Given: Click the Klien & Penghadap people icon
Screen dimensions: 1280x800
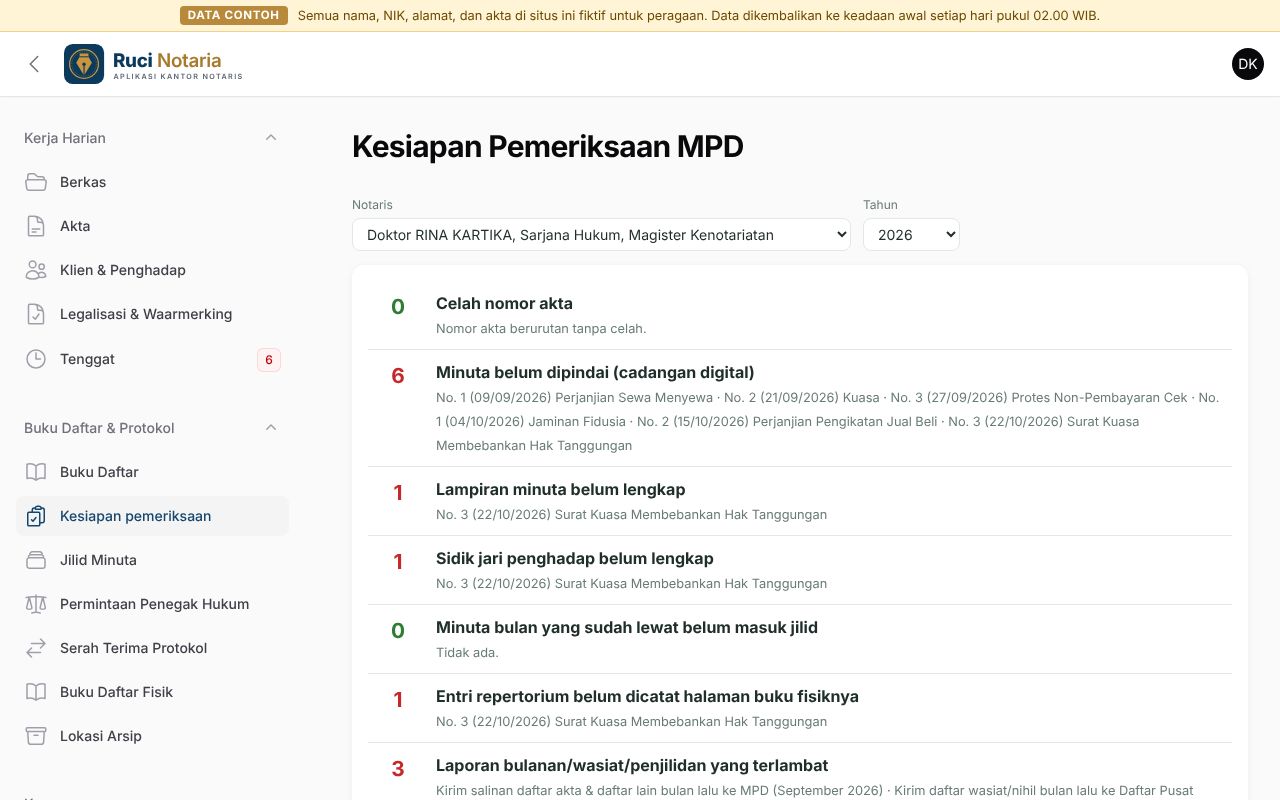Looking at the screenshot, I should (36, 270).
